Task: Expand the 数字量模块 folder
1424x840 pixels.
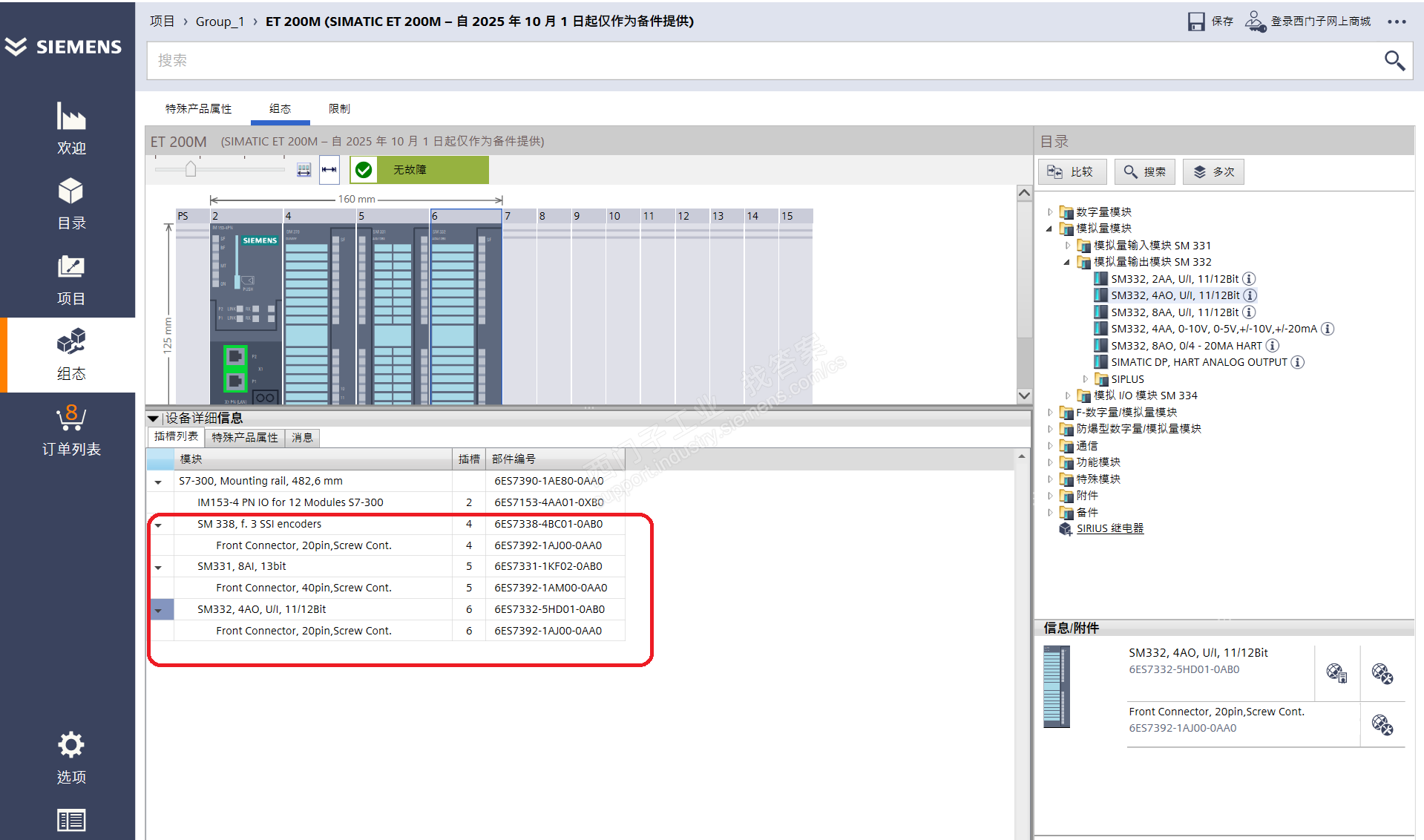Action: tap(1050, 212)
